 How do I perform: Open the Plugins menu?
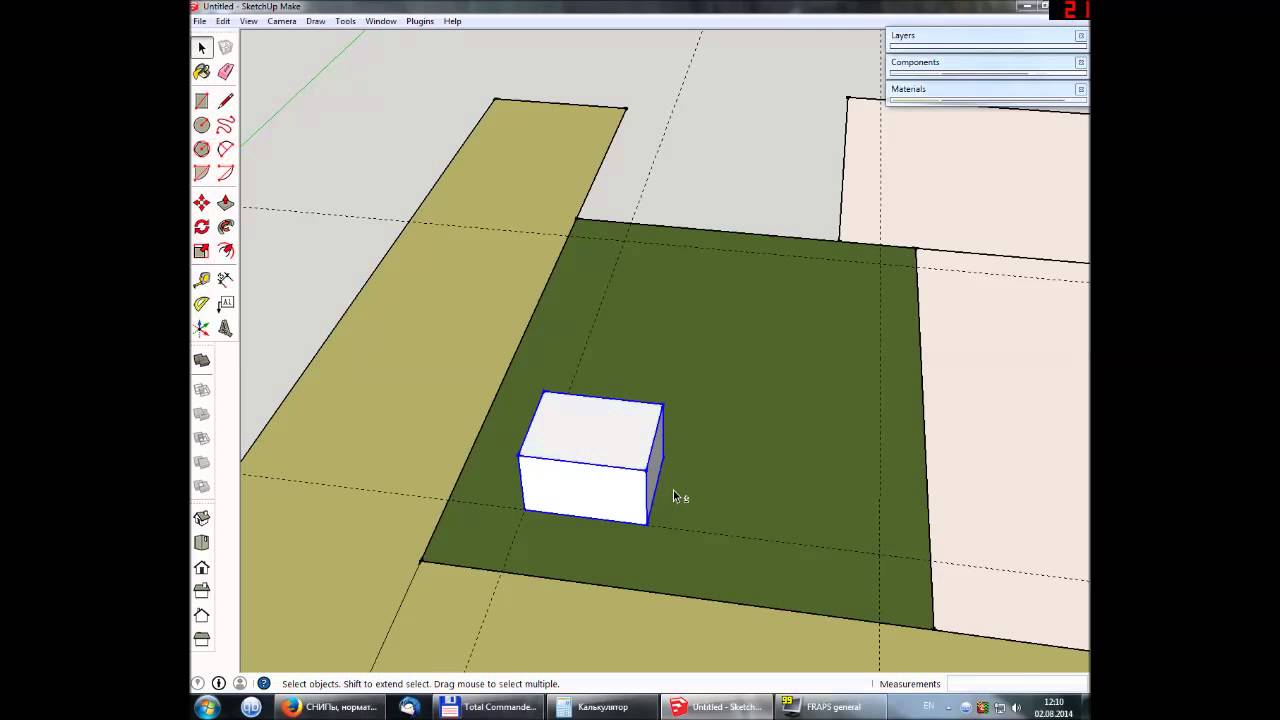(x=420, y=21)
